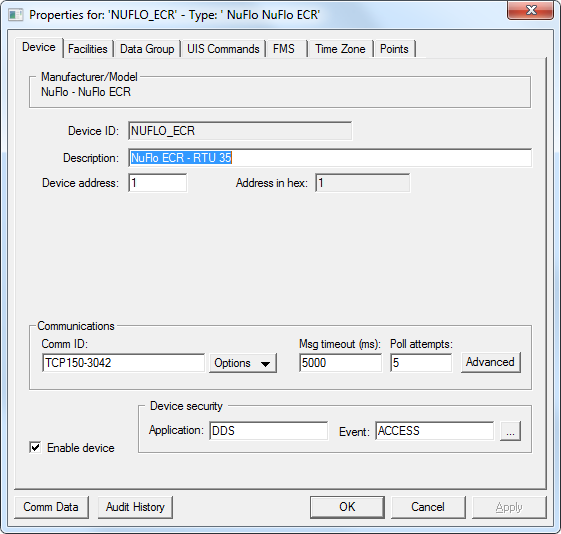Click the Device address input box

158,183
